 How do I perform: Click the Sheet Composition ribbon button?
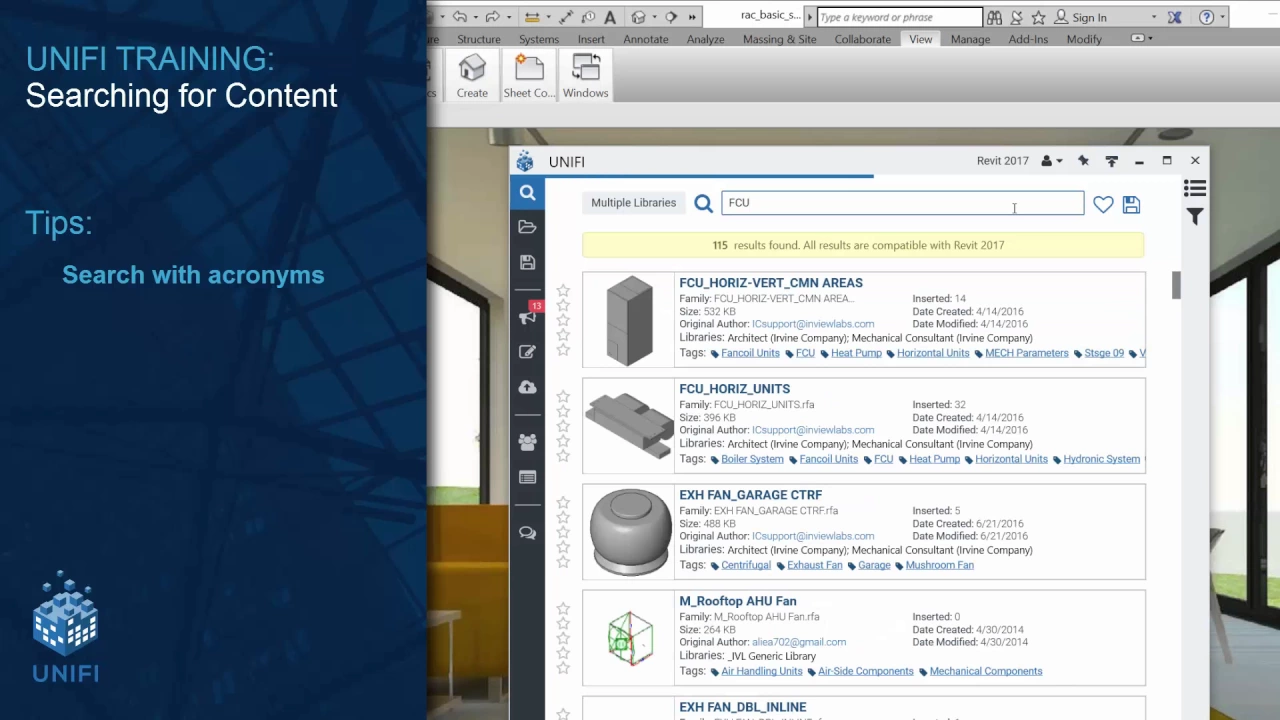coord(529,77)
